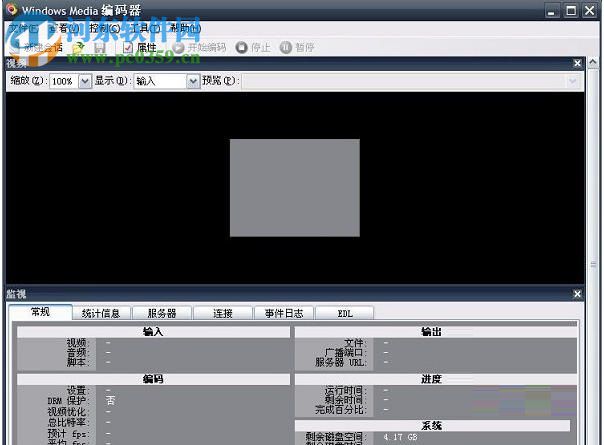Viewport: 604px width, 445px height.
Task: Click the scroll up arrow of vertical scrollbar
Action: (x=593, y=62)
